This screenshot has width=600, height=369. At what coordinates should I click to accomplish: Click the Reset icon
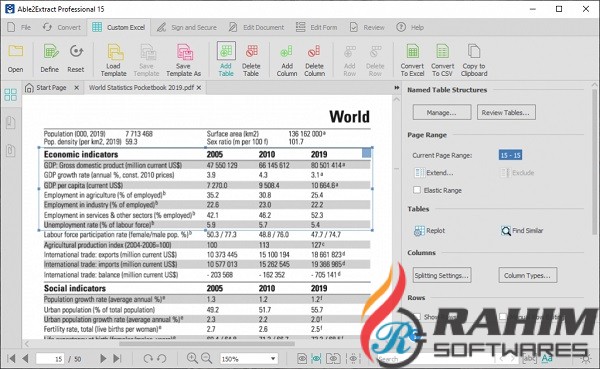pos(76,51)
